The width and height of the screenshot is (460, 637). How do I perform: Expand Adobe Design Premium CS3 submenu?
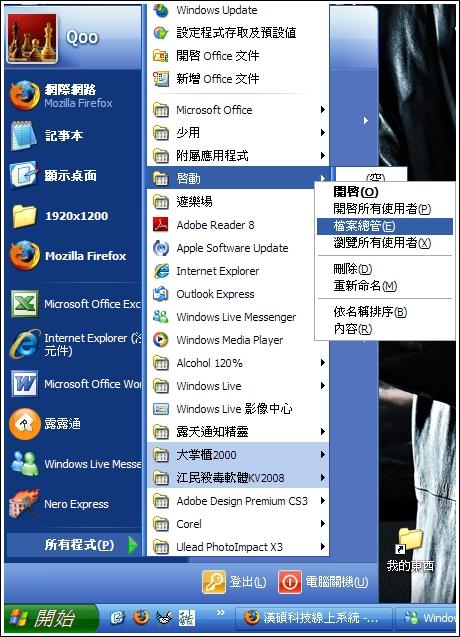coord(238,501)
